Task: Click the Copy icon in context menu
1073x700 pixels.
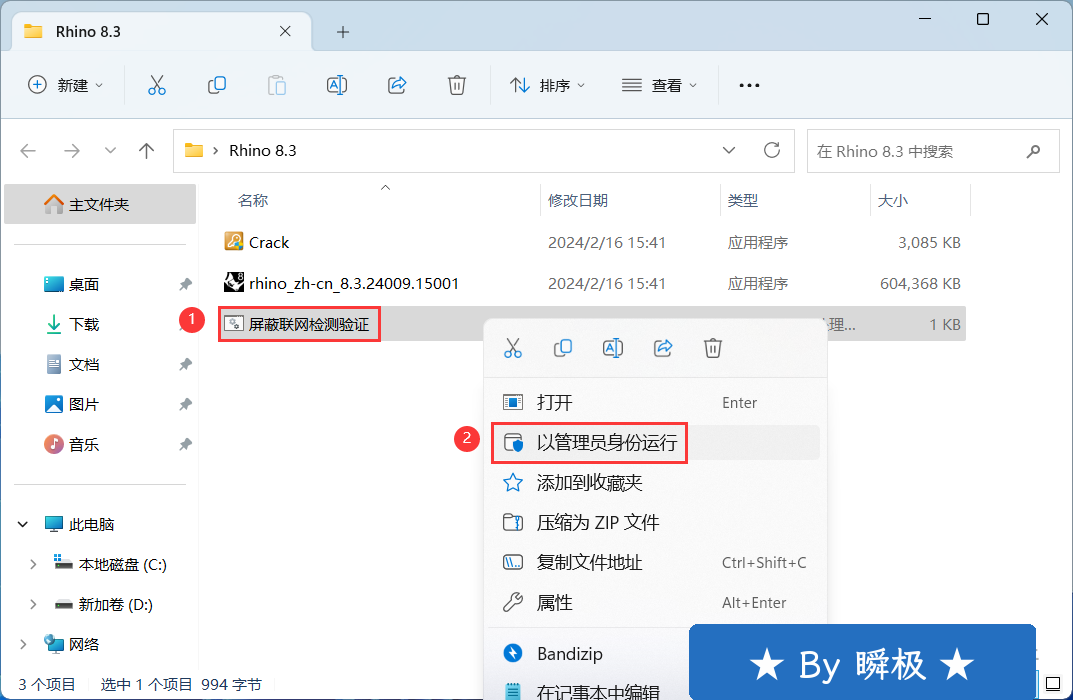Action: (563, 348)
